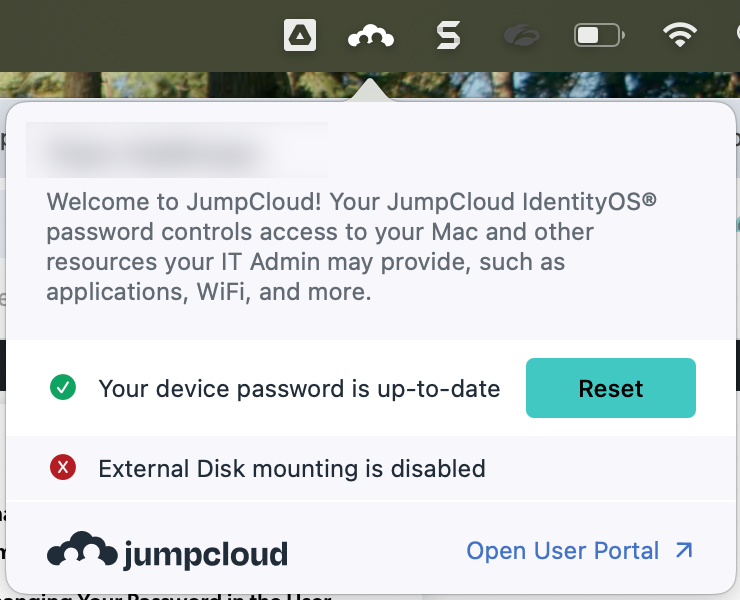Click the greyed-out Zscaler menu bar icon
The width and height of the screenshot is (740, 600).
(522, 37)
